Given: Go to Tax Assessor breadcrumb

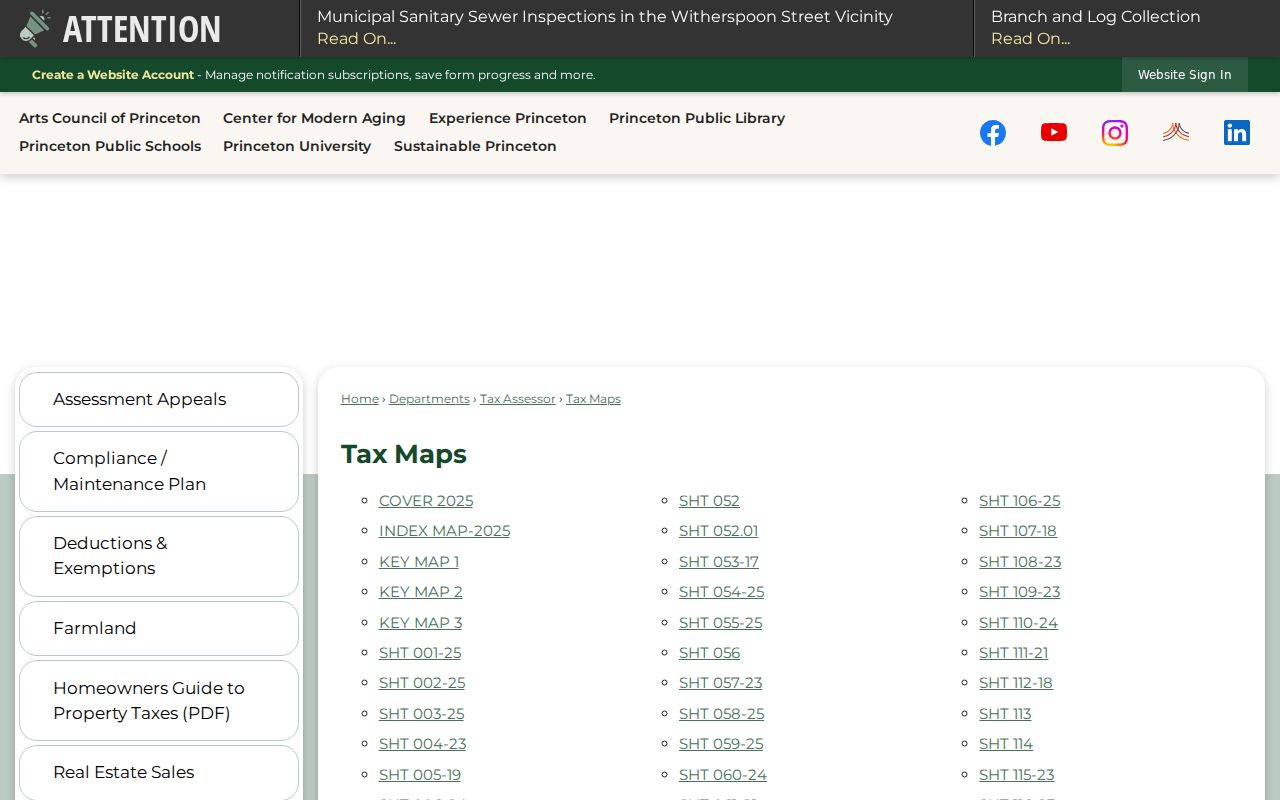Looking at the screenshot, I should pyautogui.click(x=518, y=399).
